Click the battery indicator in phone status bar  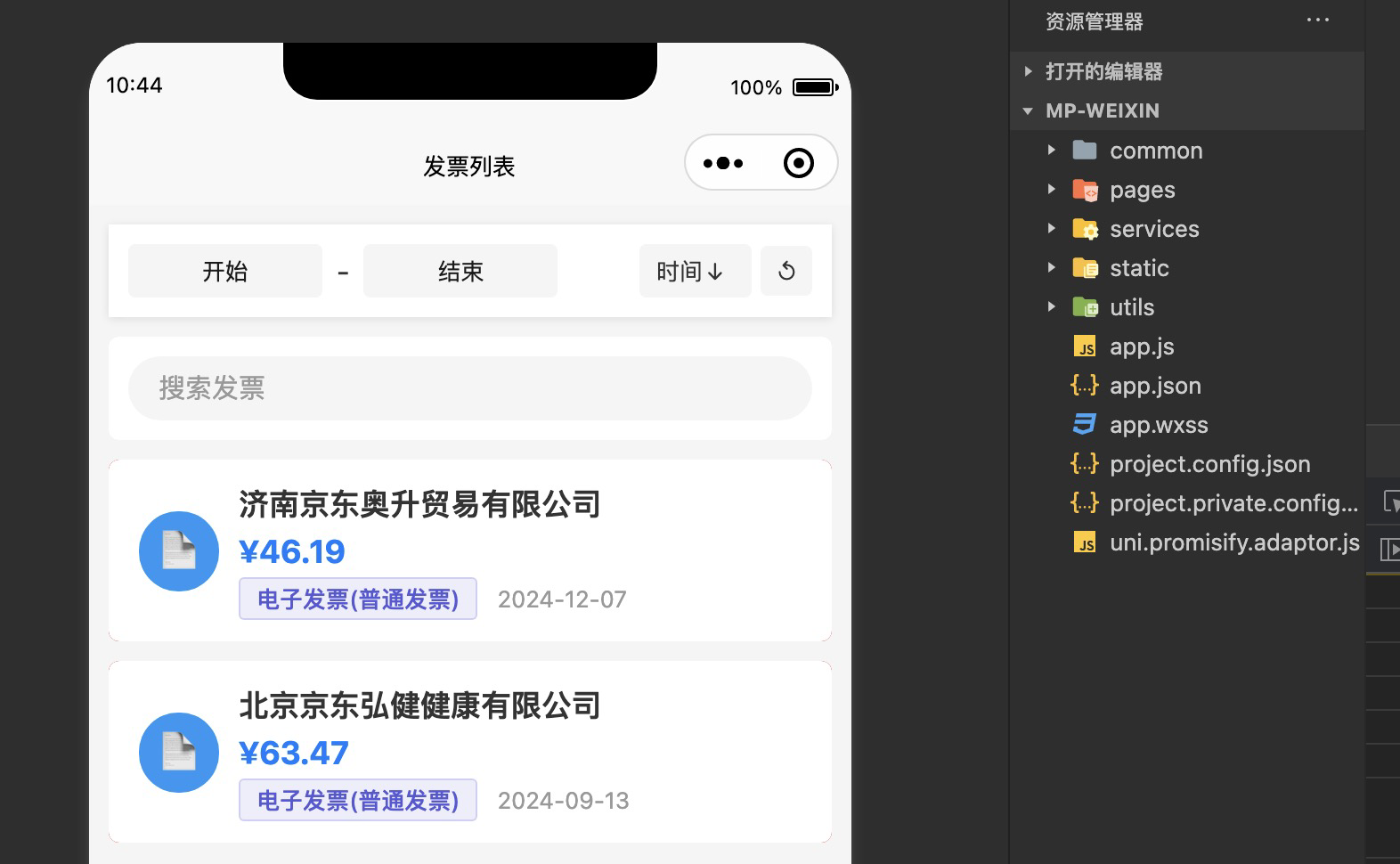pyautogui.click(x=816, y=87)
